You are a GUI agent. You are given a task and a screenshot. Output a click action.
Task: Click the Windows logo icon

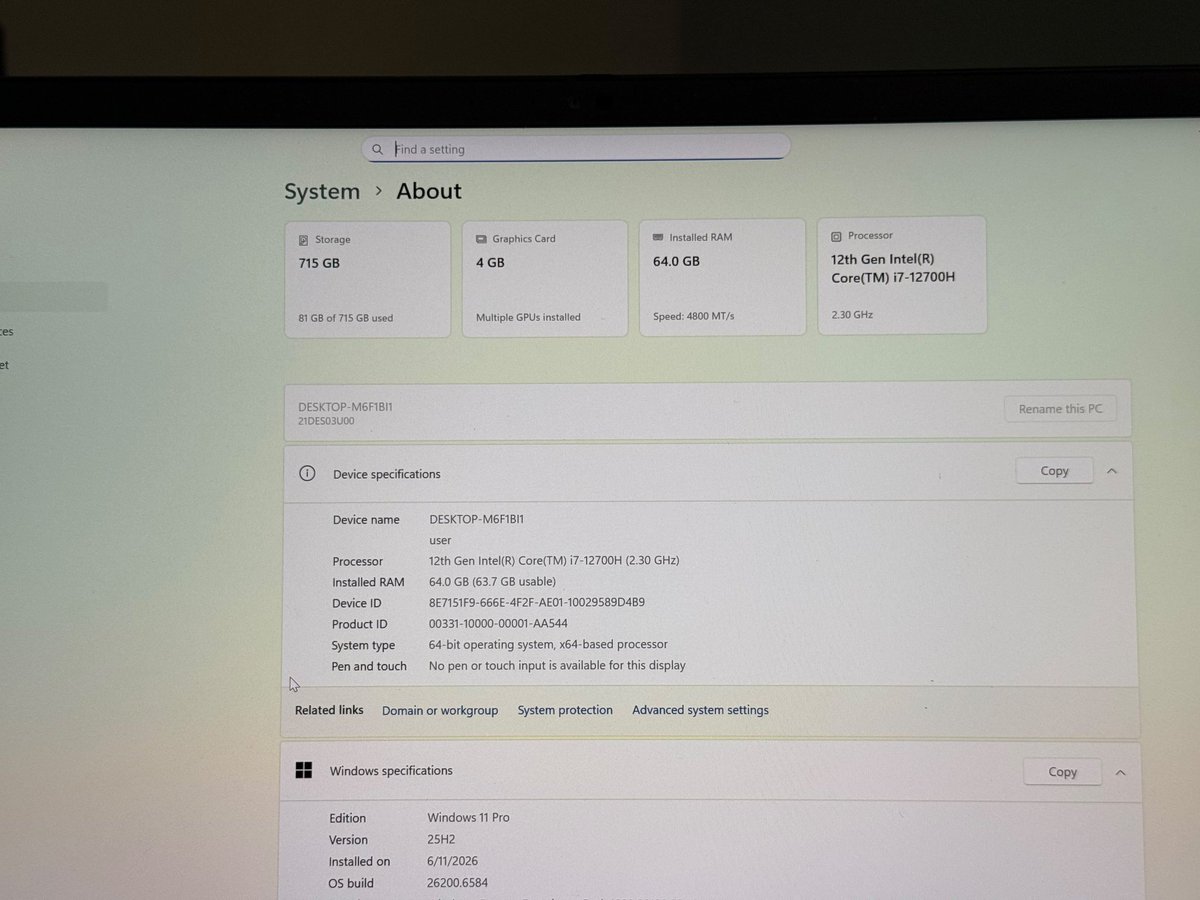coord(304,770)
